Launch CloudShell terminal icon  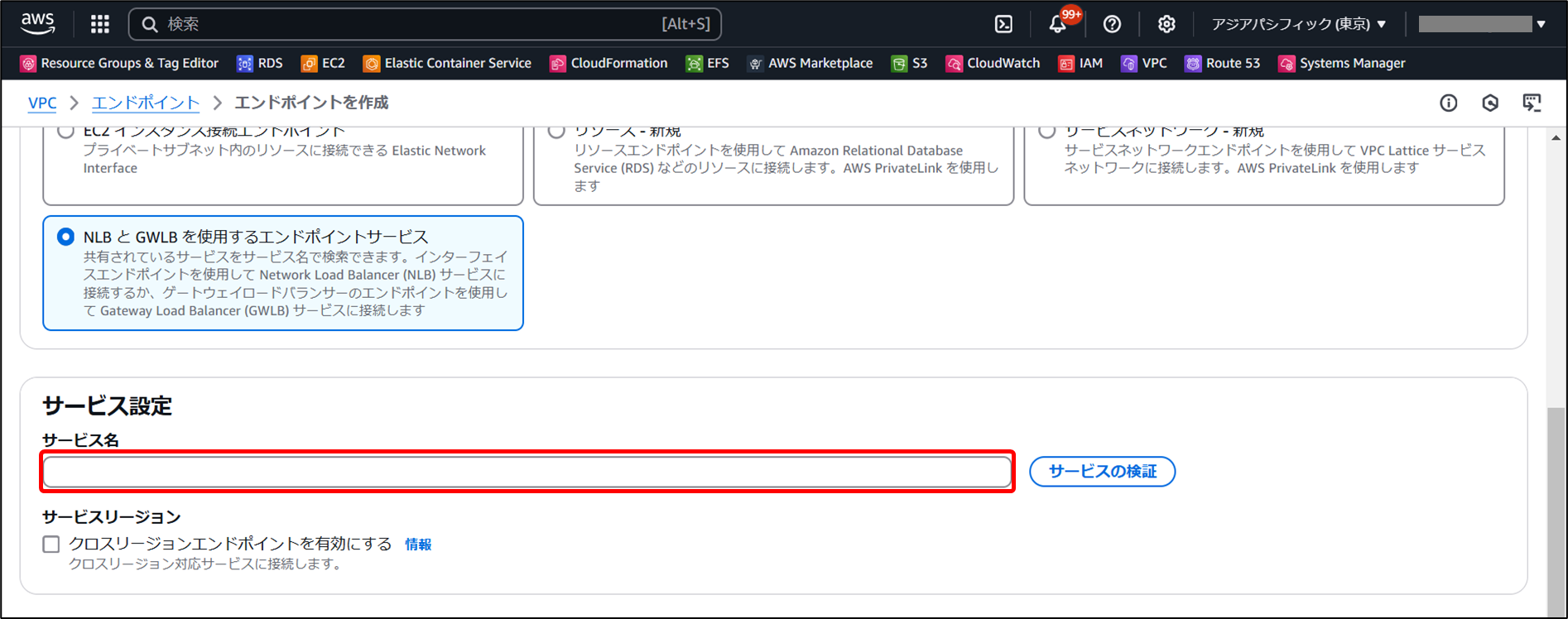pos(1003,24)
